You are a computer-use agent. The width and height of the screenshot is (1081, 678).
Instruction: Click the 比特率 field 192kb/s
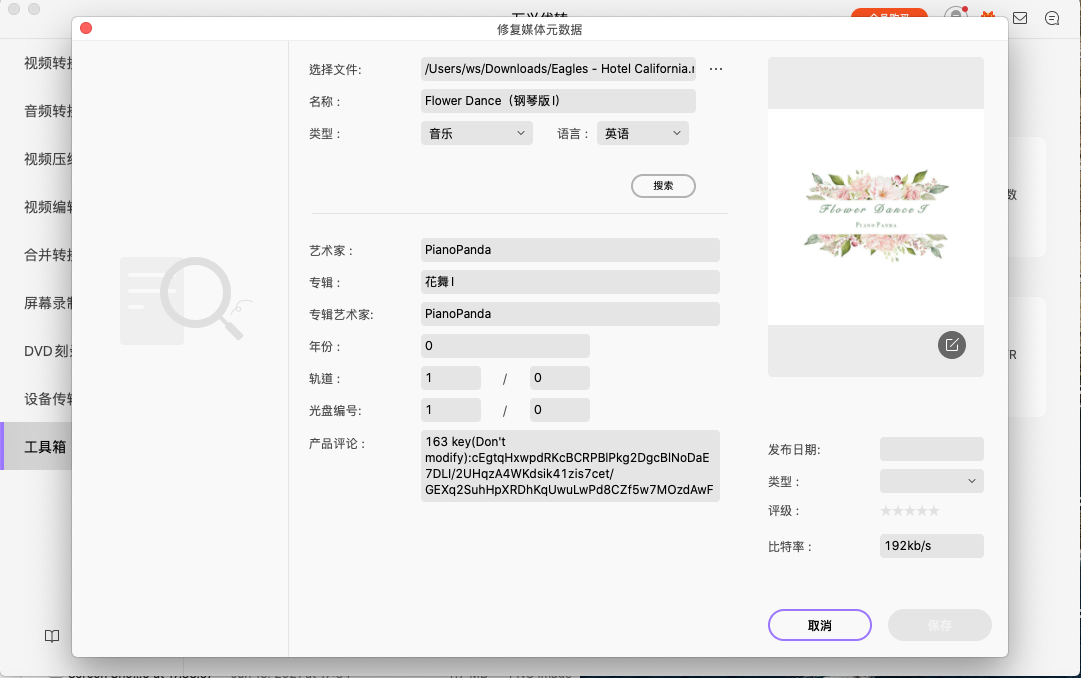931,546
